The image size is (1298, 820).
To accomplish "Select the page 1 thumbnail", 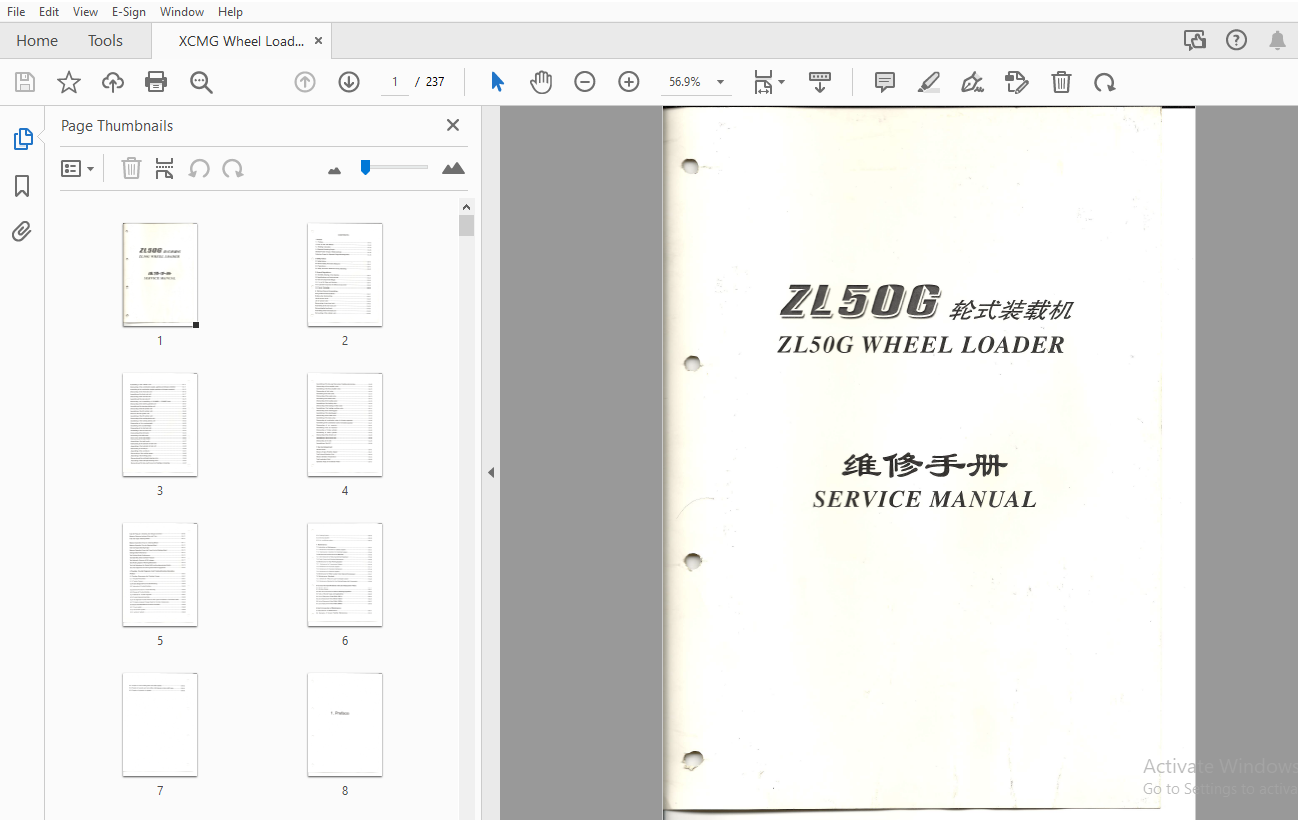I will click(x=160, y=275).
